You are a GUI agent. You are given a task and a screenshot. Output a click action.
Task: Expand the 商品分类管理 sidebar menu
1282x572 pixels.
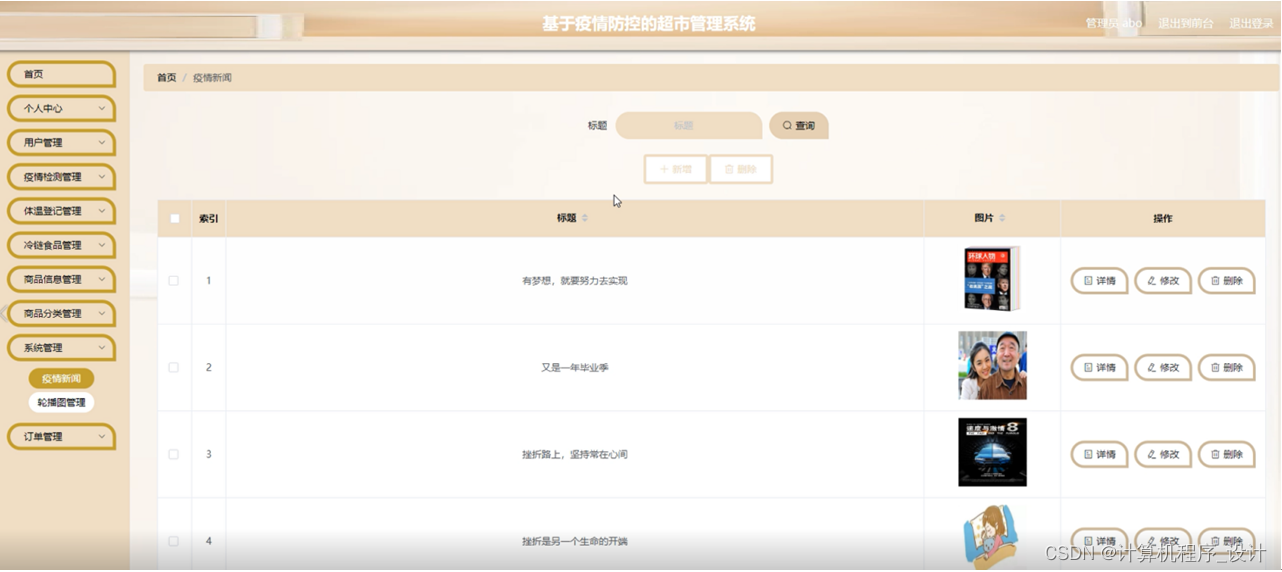pyautogui.click(x=61, y=313)
